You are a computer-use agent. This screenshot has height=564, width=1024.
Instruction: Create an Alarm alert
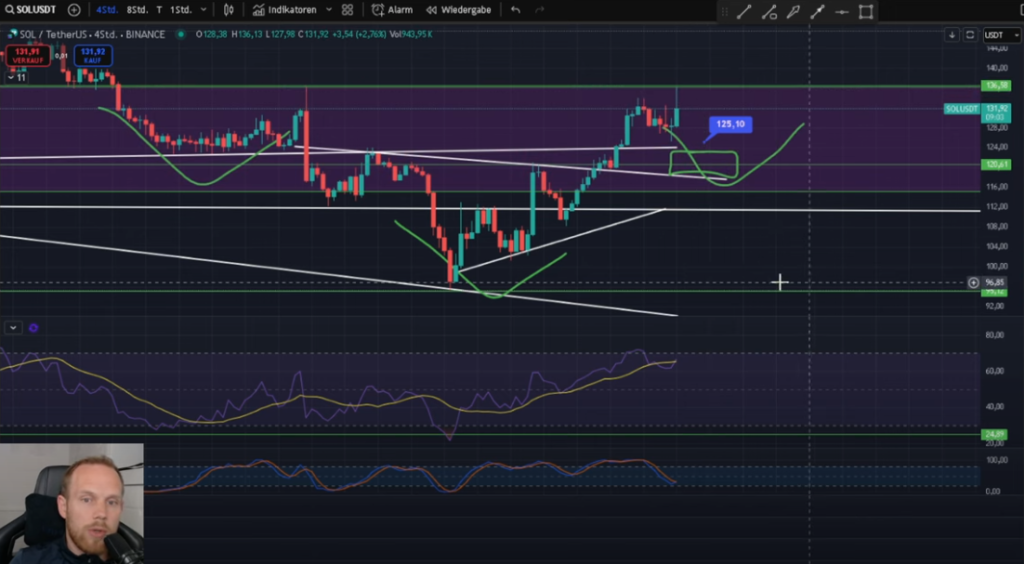coord(392,10)
